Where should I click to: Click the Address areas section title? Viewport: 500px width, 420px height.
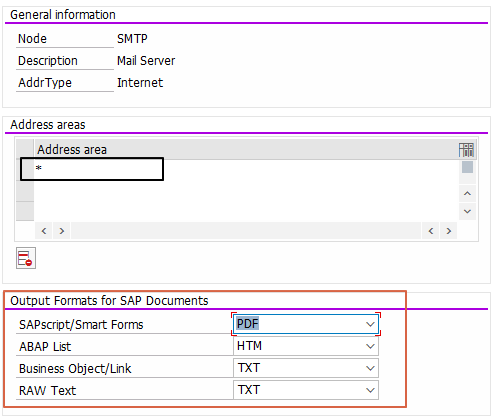pyautogui.click(x=48, y=125)
